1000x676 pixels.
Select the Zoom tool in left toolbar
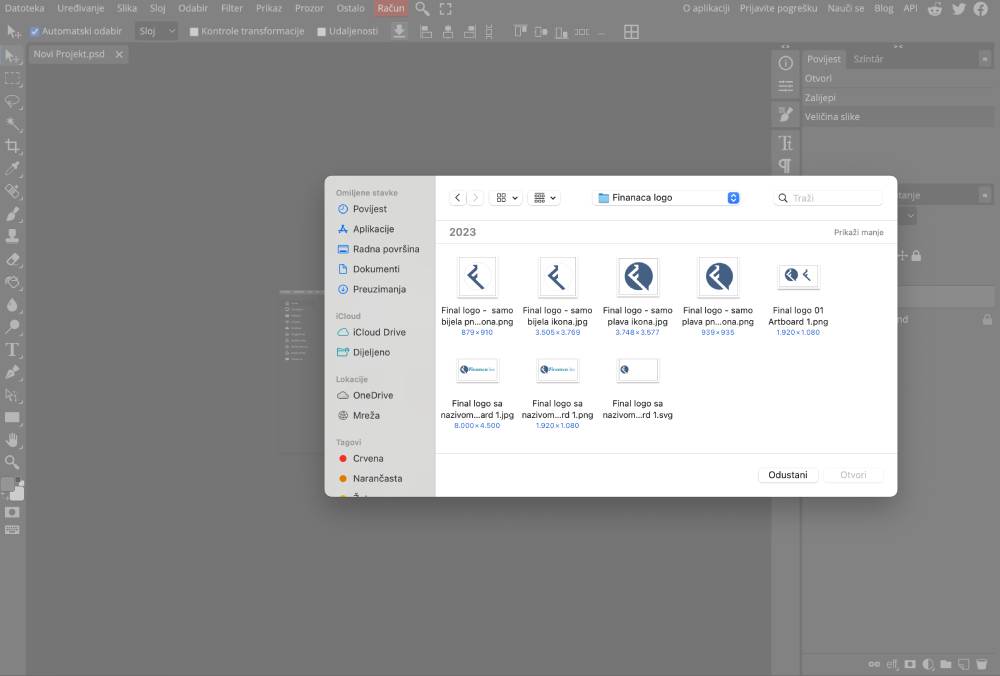(12, 462)
